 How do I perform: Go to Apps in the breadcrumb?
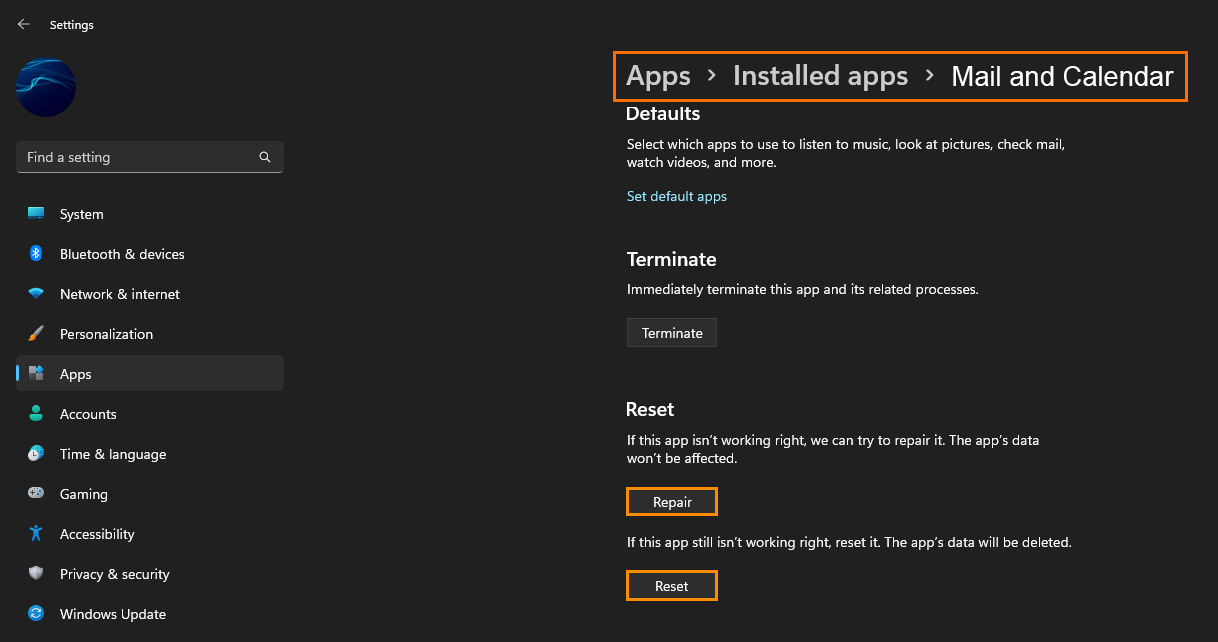[x=658, y=76]
